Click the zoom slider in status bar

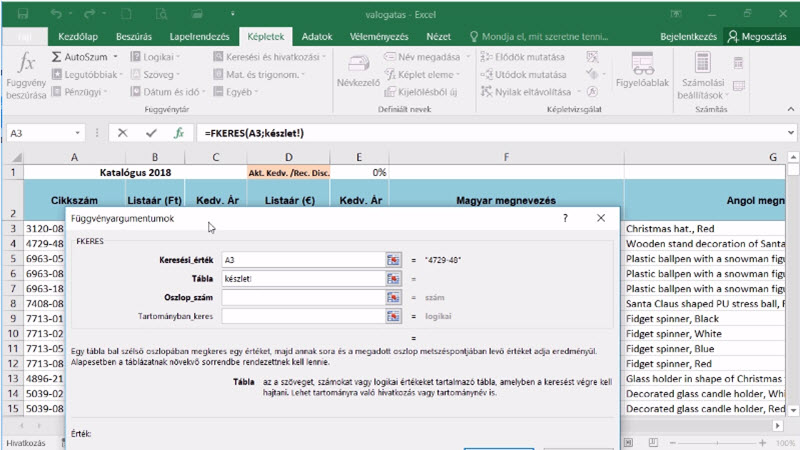click(x=717, y=443)
